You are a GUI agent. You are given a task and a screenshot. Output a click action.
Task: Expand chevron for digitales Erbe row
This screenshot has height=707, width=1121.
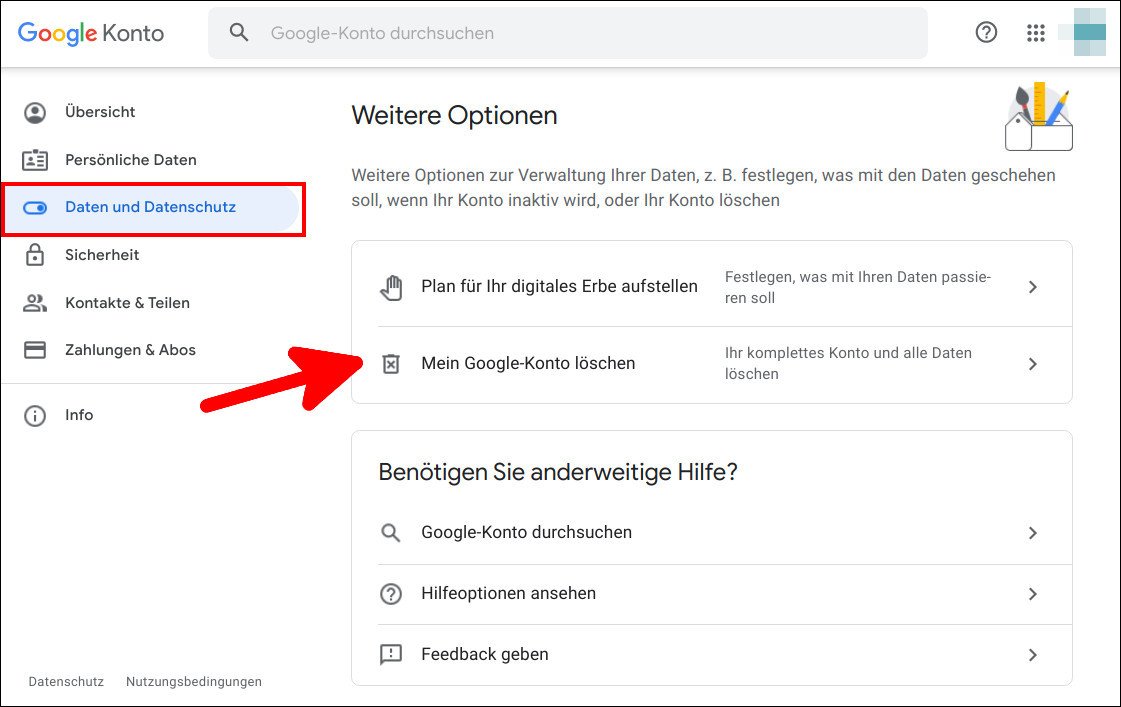pyautogui.click(x=1032, y=287)
